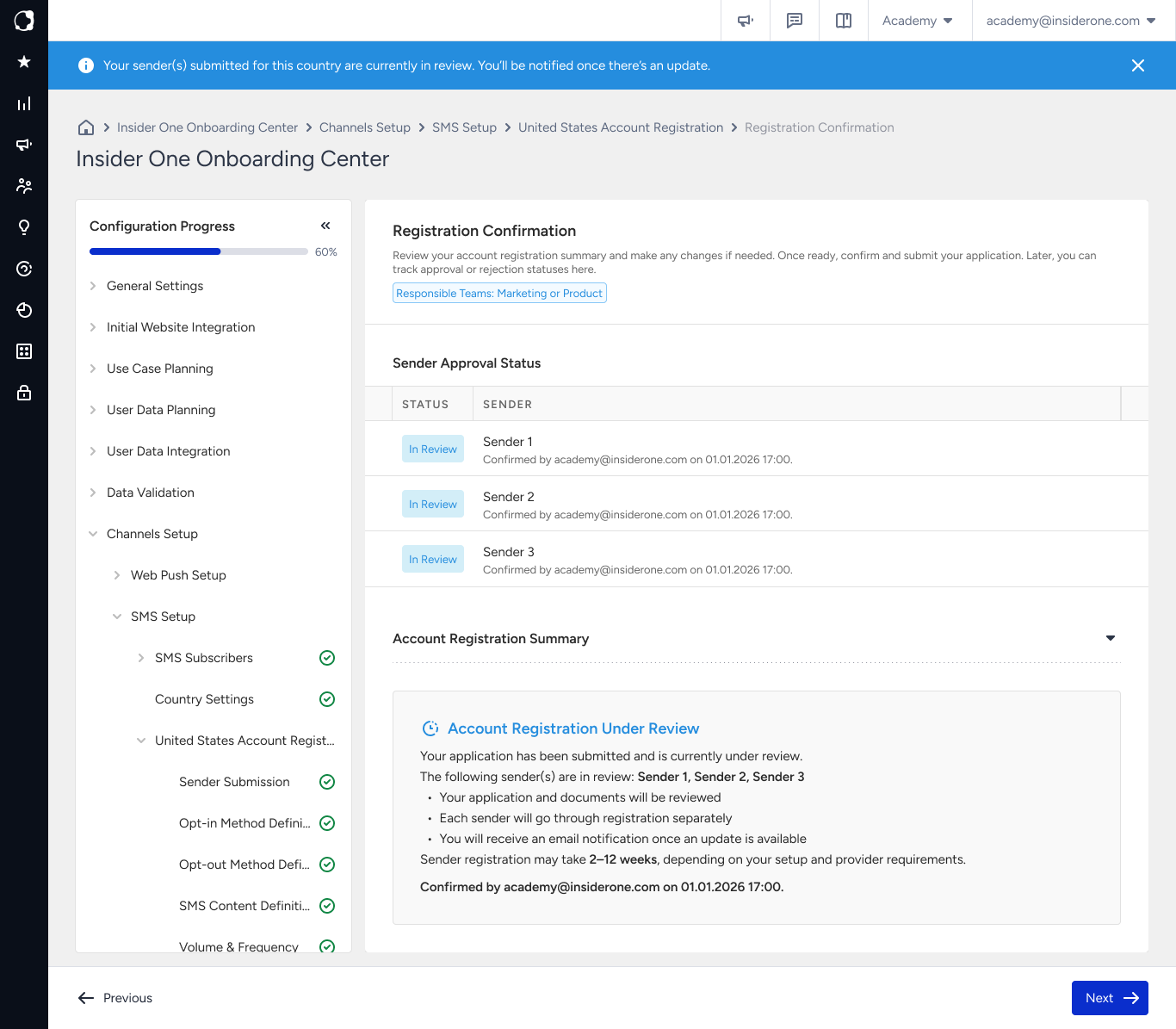This screenshot has height=1029, width=1176.
Task: Open SMS Subscribers tree item
Action: click(204, 658)
